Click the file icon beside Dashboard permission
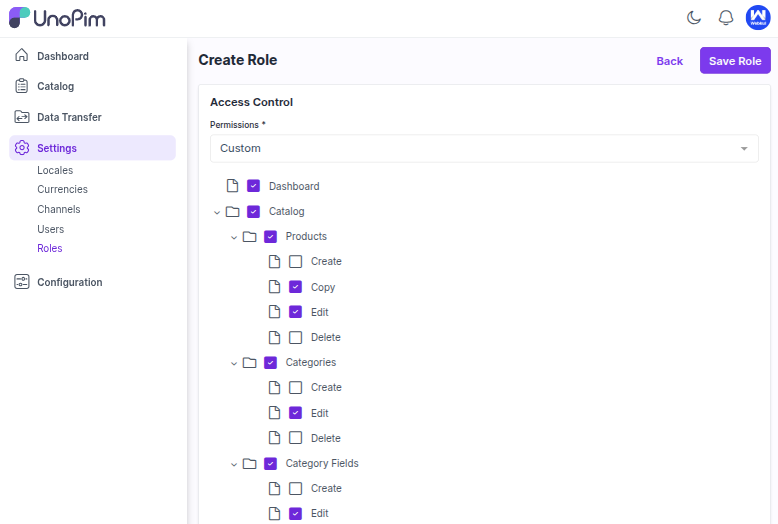The width and height of the screenshot is (778, 524). [x=232, y=186]
